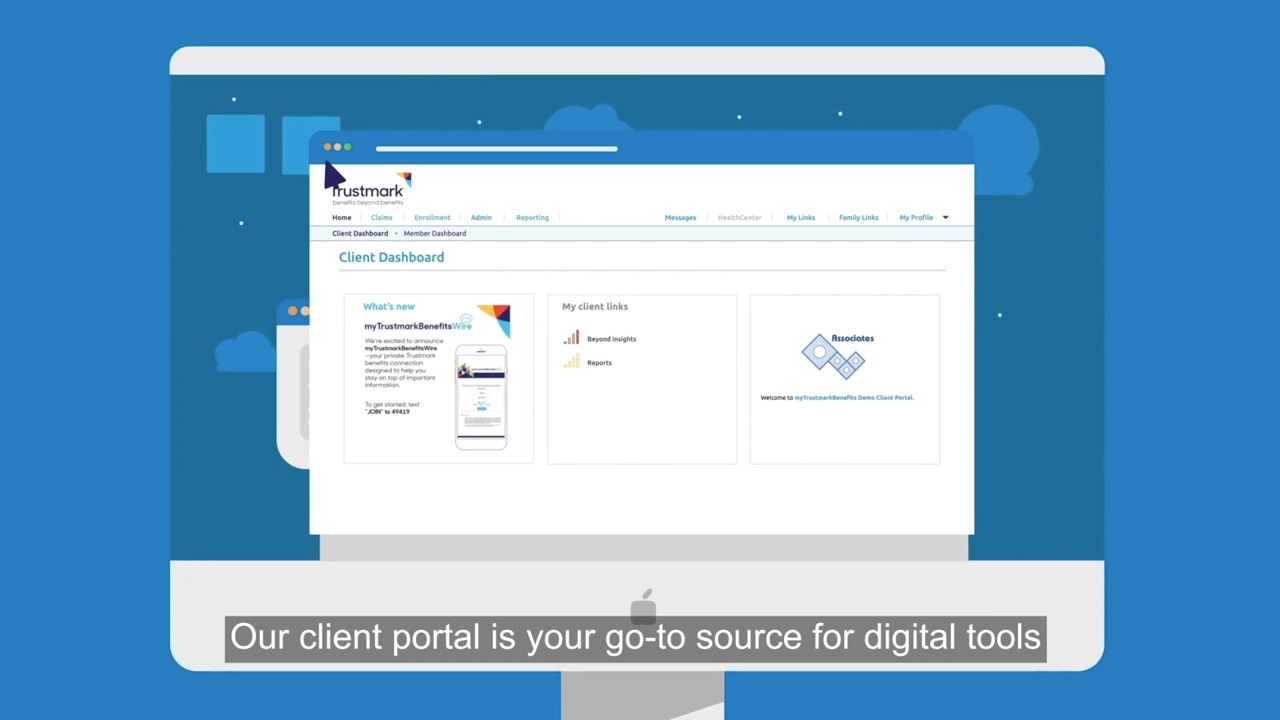Click the Reports bar chart icon
1280x720 pixels.
(571, 361)
